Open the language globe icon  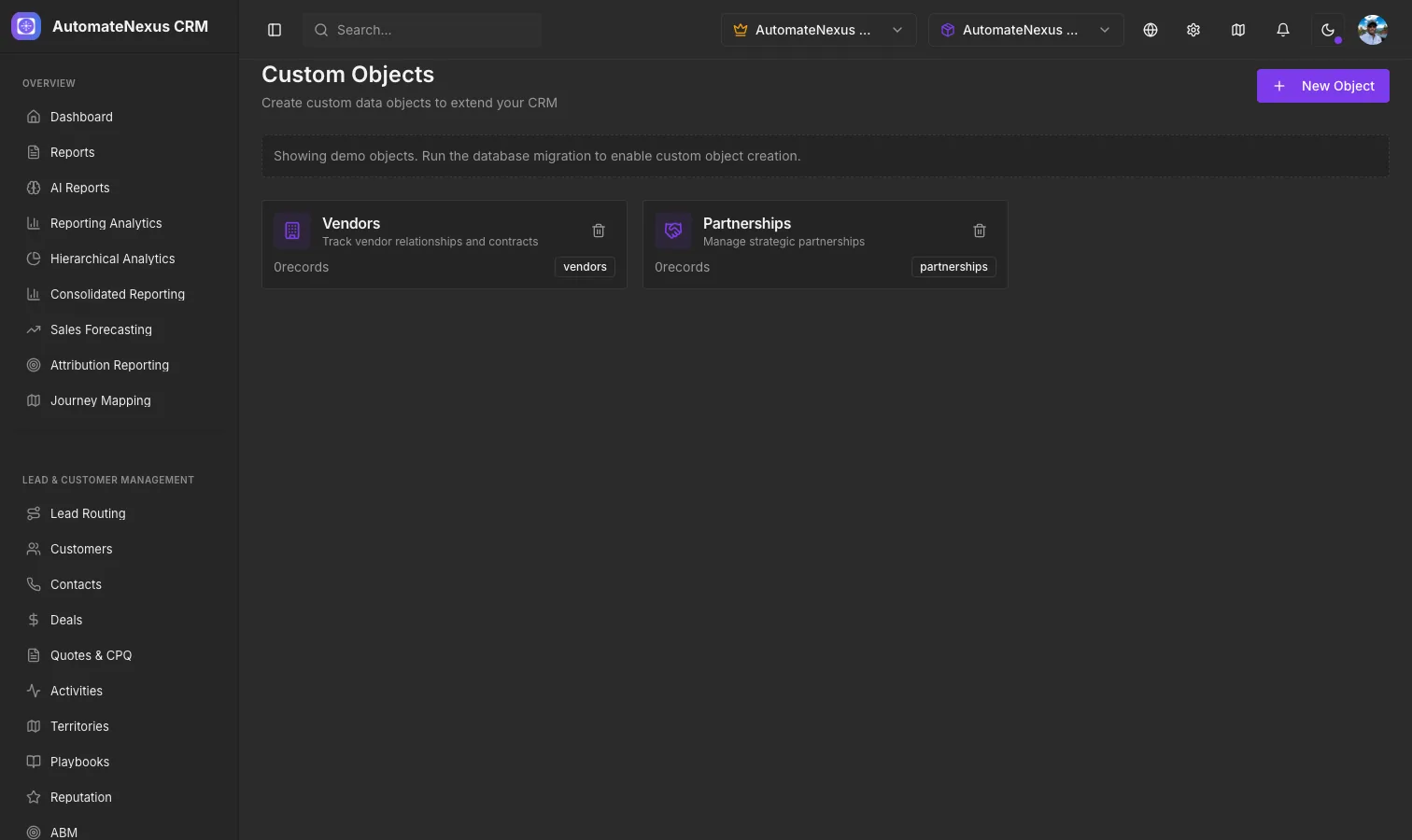[x=1151, y=30]
